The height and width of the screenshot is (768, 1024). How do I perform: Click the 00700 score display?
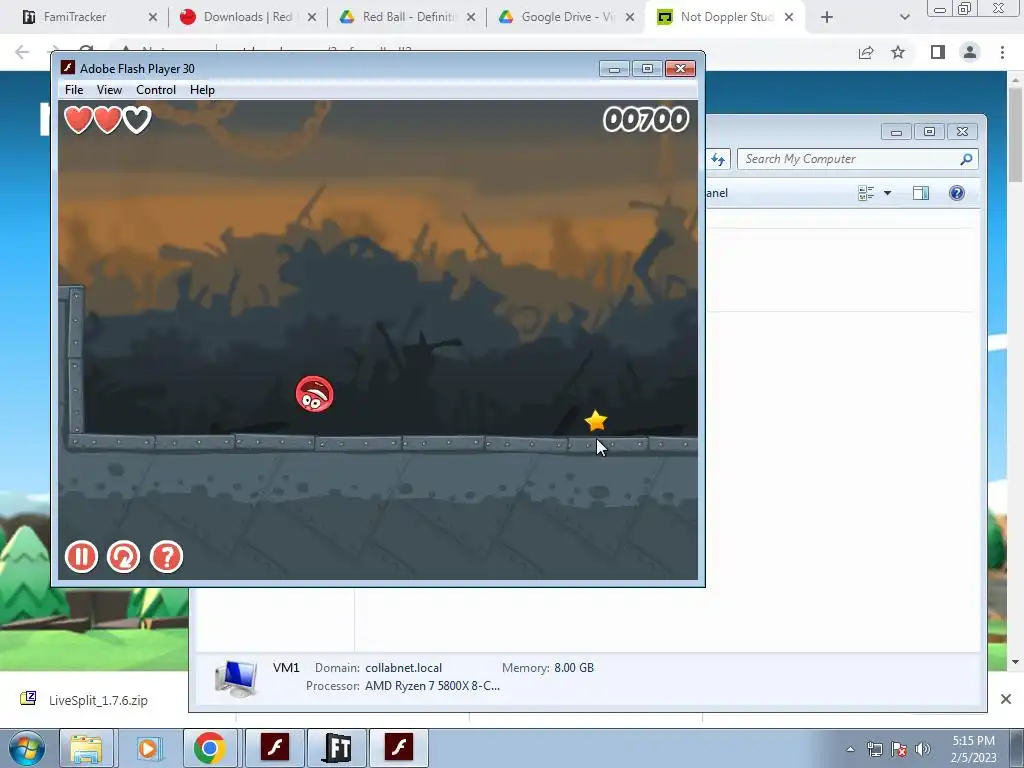coord(646,120)
